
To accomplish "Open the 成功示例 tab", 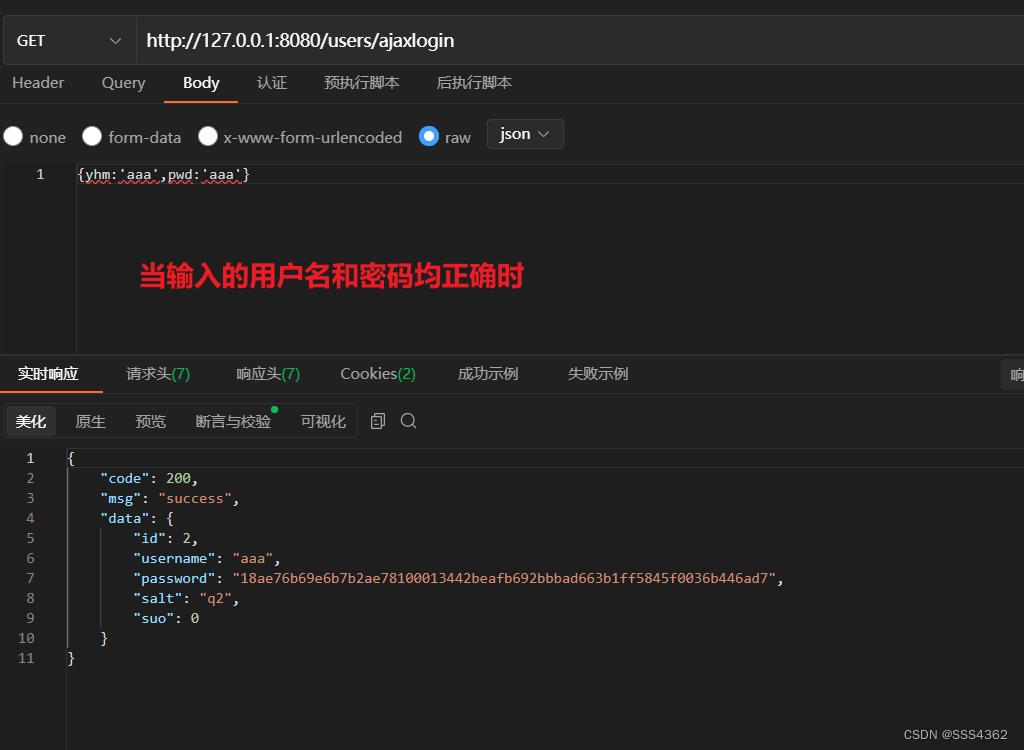I will coord(488,374).
